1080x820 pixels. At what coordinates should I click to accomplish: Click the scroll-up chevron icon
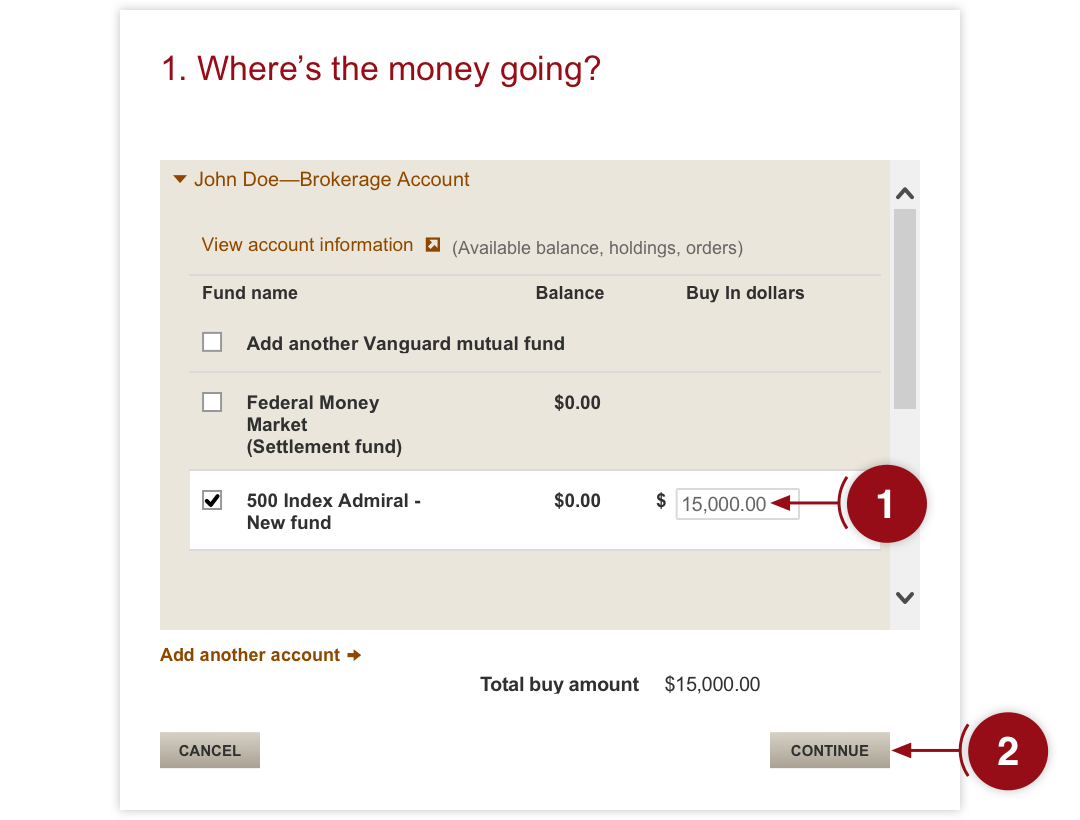click(x=905, y=193)
